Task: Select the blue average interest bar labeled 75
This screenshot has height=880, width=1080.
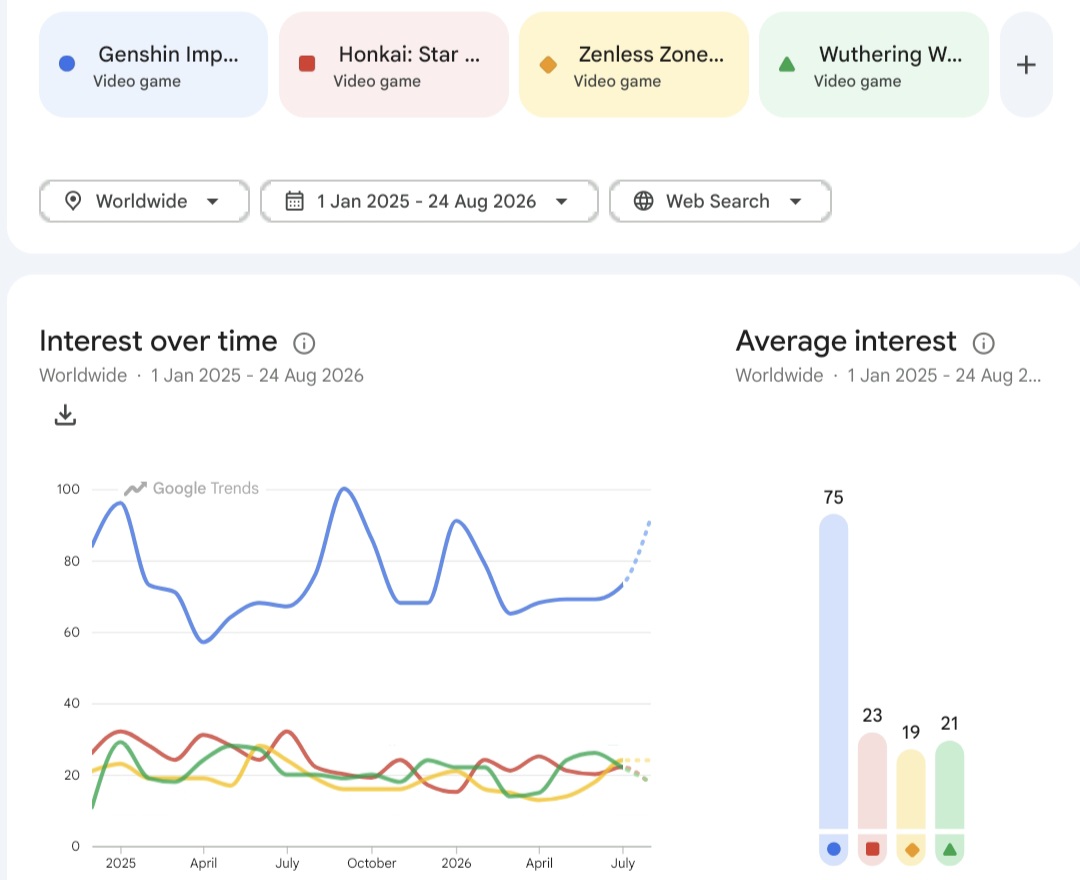Action: pos(833,671)
